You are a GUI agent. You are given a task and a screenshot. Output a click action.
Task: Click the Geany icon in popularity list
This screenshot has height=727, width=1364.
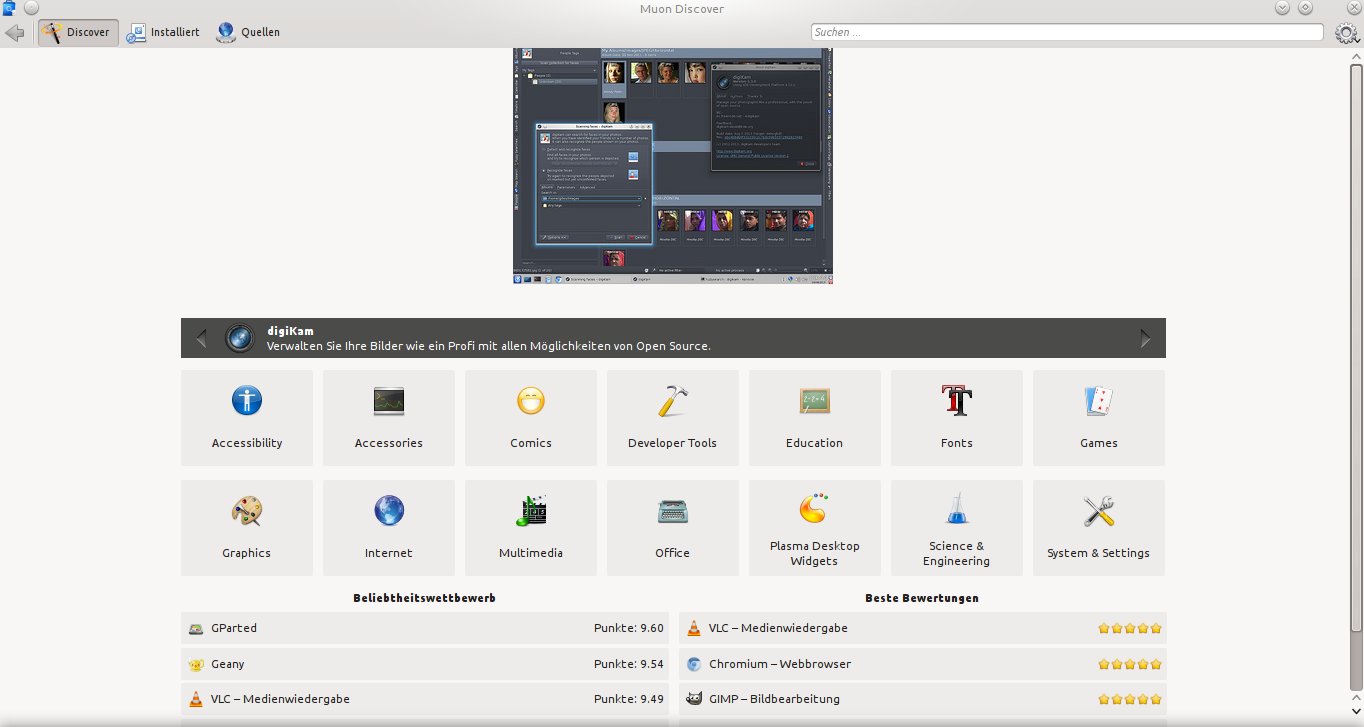pos(196,664)
